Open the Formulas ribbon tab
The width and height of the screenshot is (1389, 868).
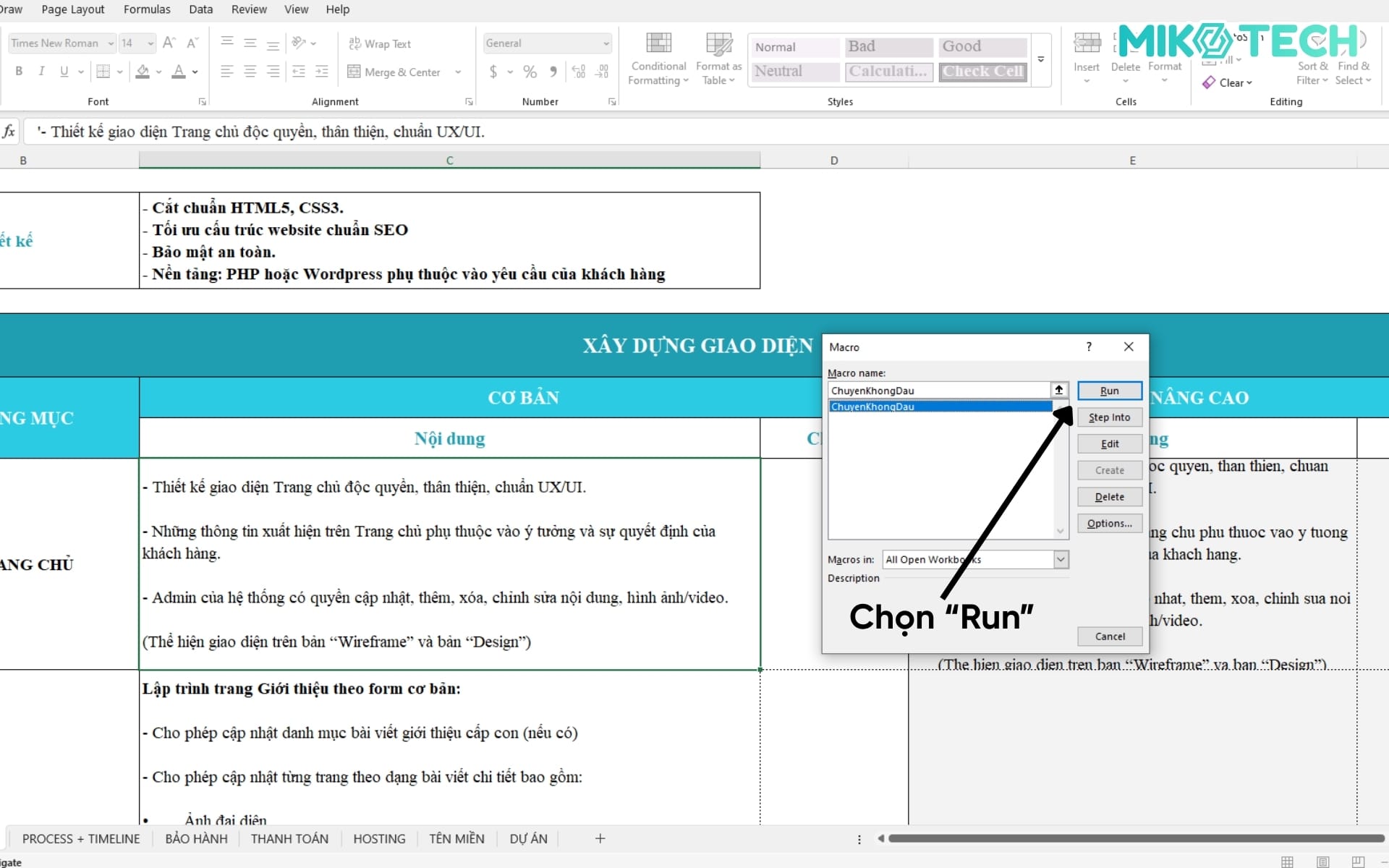click(x=147, y=9)
